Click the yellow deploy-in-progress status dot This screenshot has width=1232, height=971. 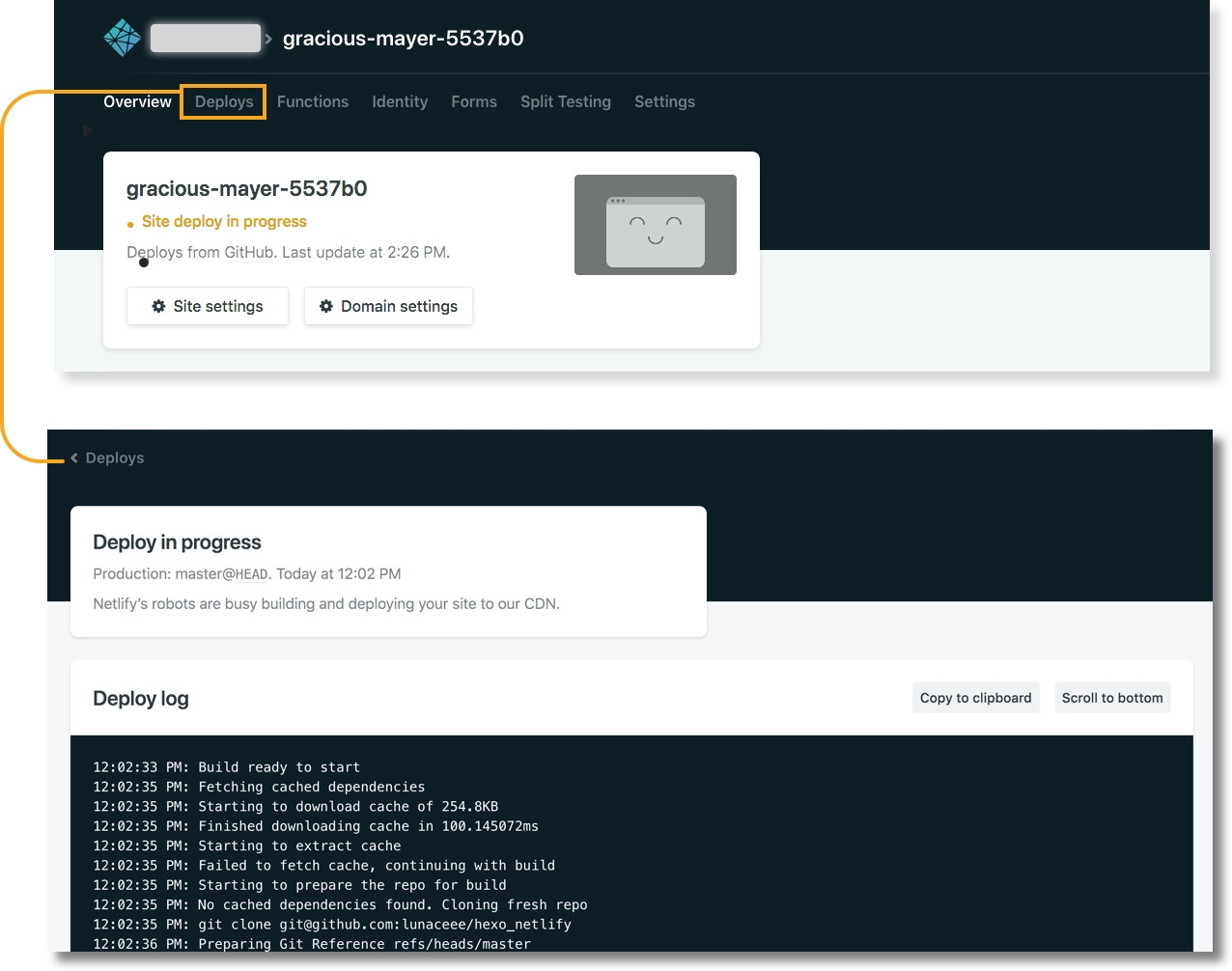click(x=130, y=221)
